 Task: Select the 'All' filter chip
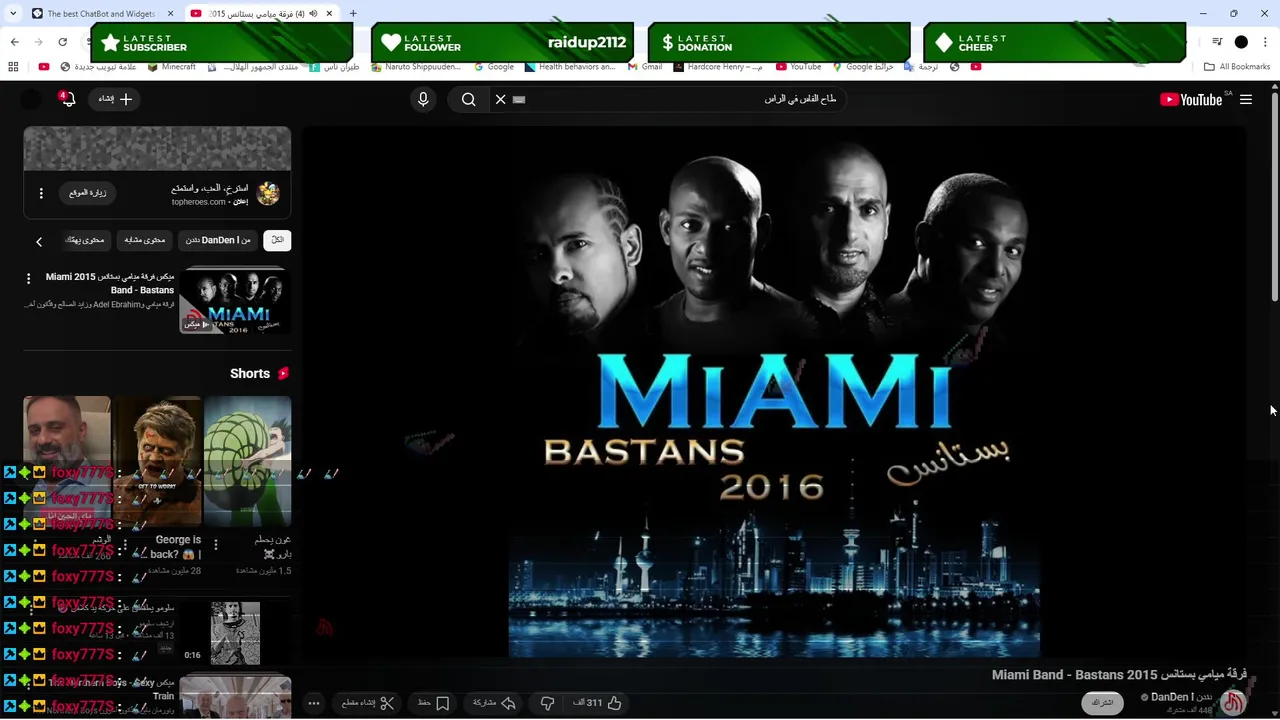point(278,240)
